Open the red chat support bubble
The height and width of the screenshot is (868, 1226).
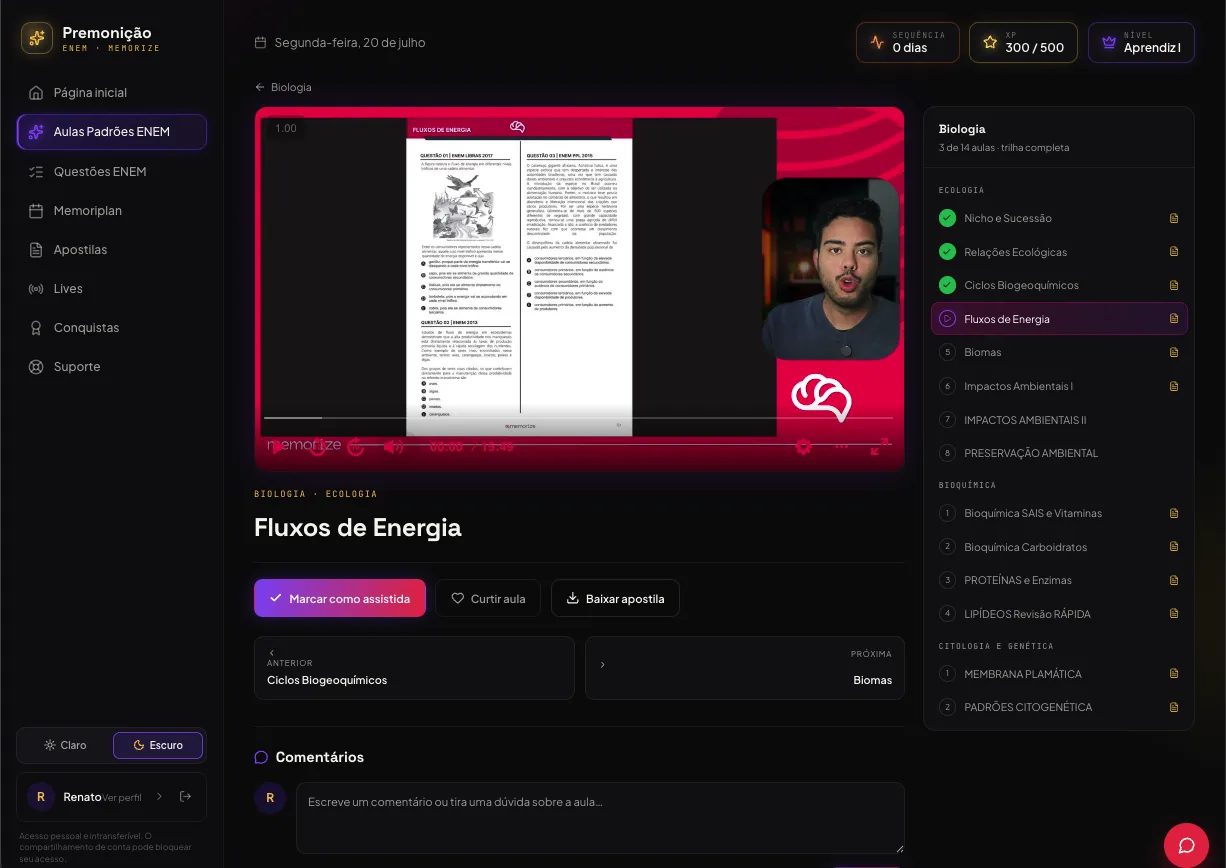click(x=1186, y=845)
